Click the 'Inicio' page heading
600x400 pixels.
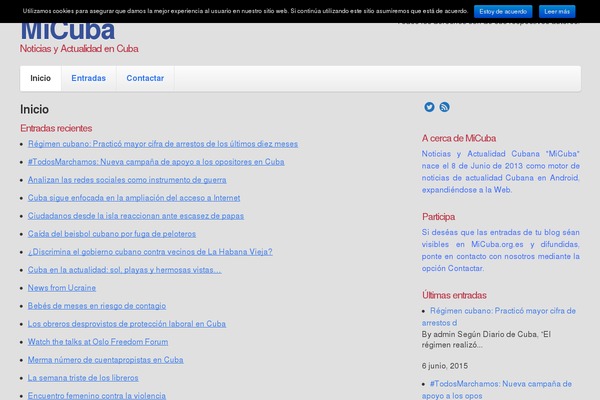pyautogui.click(x=34, y=109)
